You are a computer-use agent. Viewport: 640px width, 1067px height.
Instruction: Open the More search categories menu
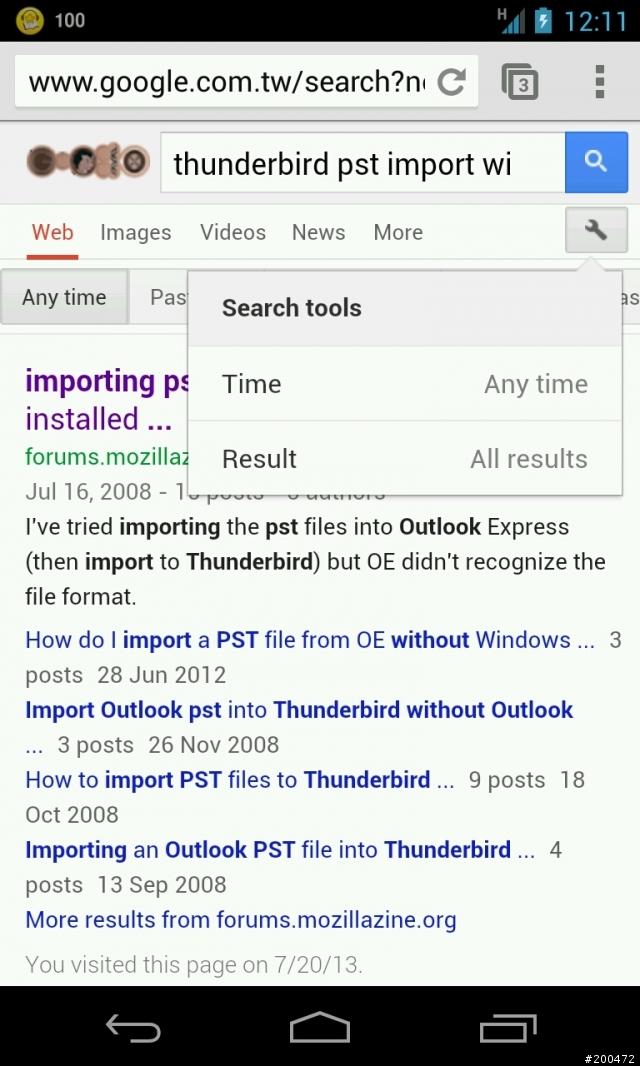pos(398,232)
